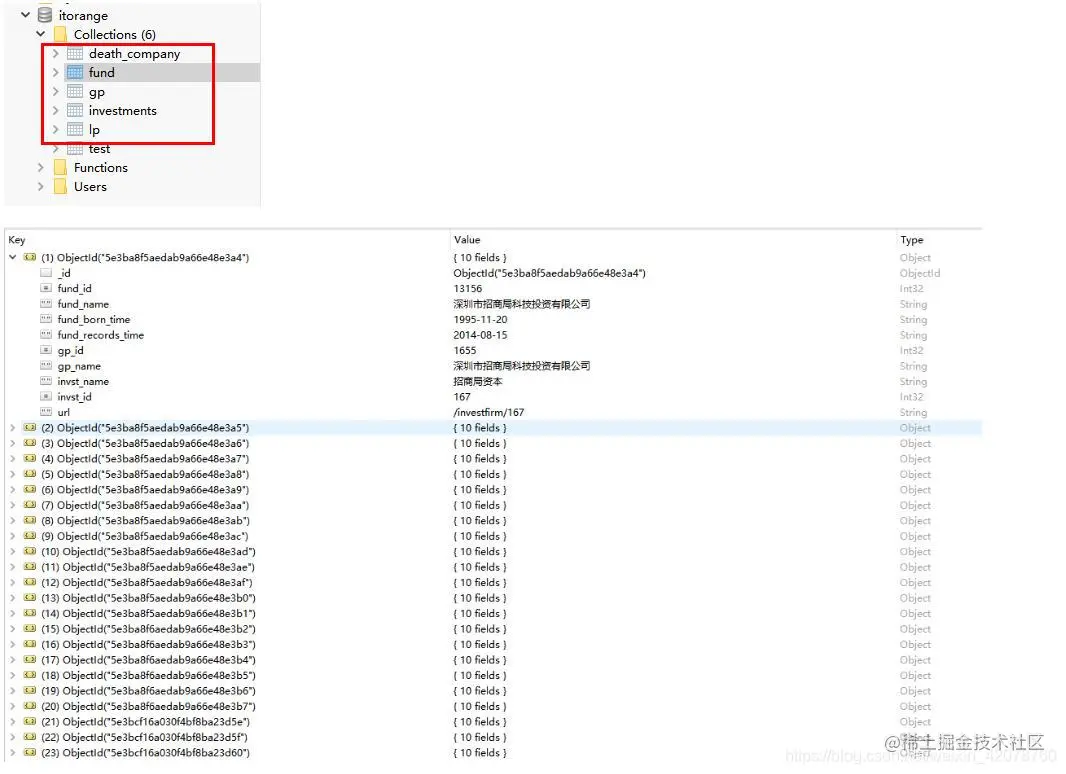Click the fund collection table icon
The image size is (1066, 774).
[75, 72]
